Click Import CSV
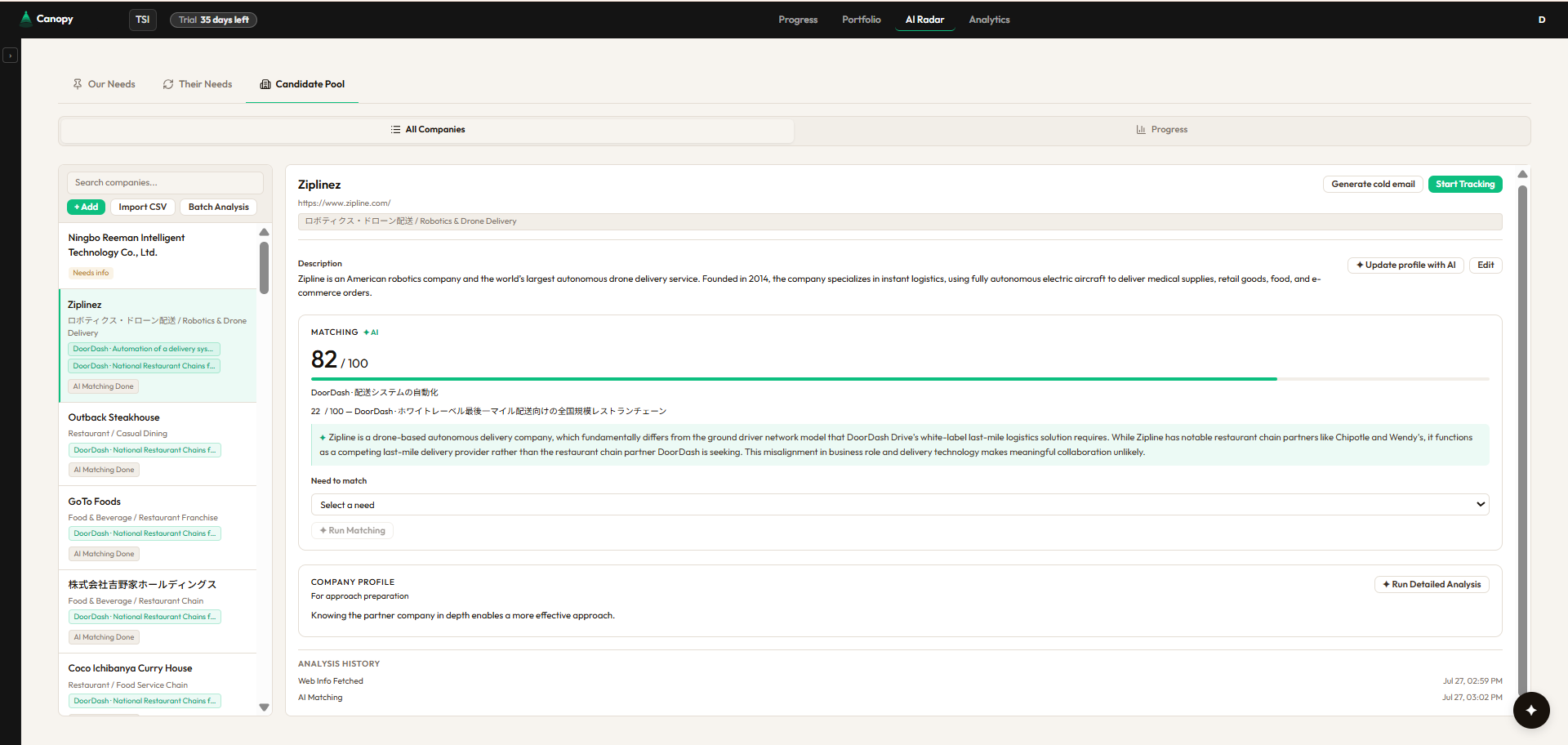This screenshot has width=1568, height=745. click(142, 207)
